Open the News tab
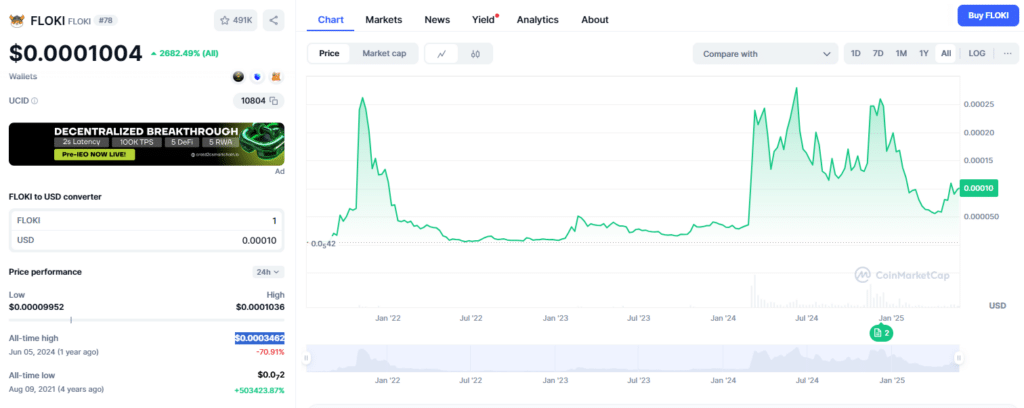This screenshot has height=408, width=1024. (437, 20)
